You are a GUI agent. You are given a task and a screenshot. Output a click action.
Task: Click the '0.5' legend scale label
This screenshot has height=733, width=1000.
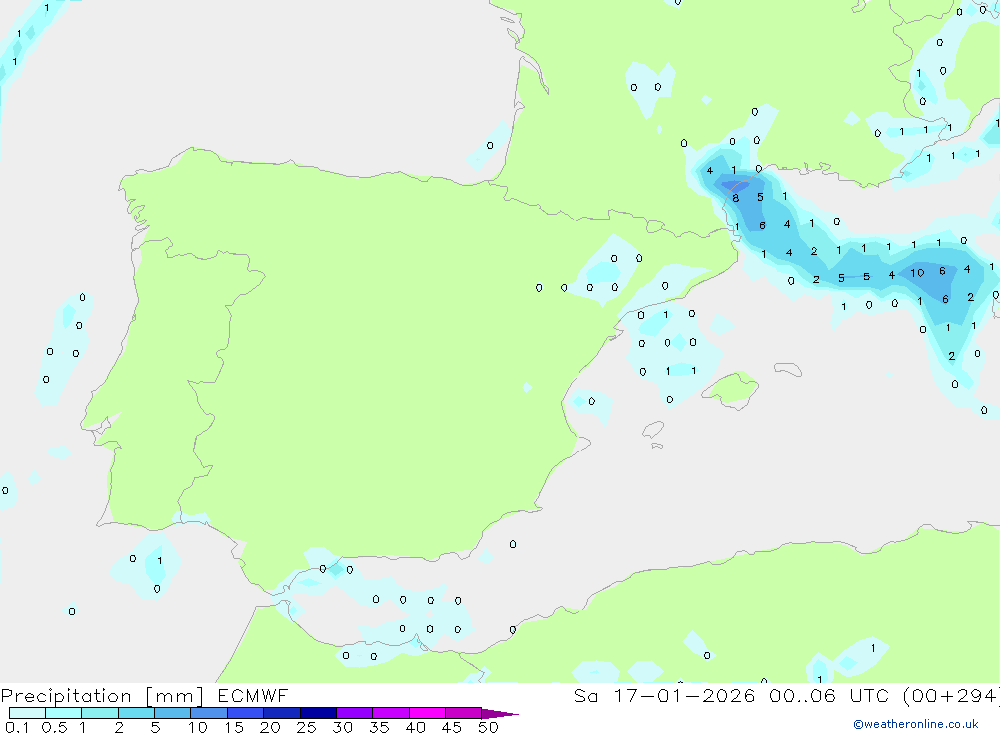(x=54, y=727)
